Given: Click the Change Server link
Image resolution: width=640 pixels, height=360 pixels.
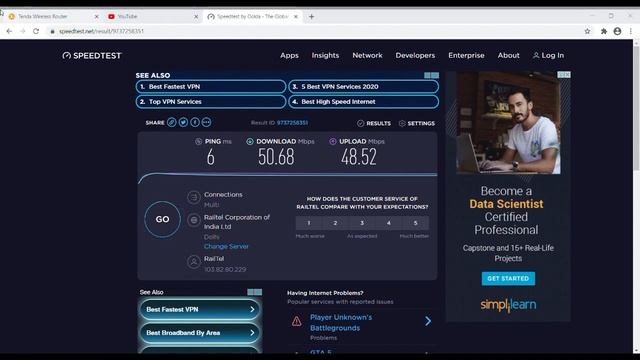Looking at the screenshot, I should point(226,247).
